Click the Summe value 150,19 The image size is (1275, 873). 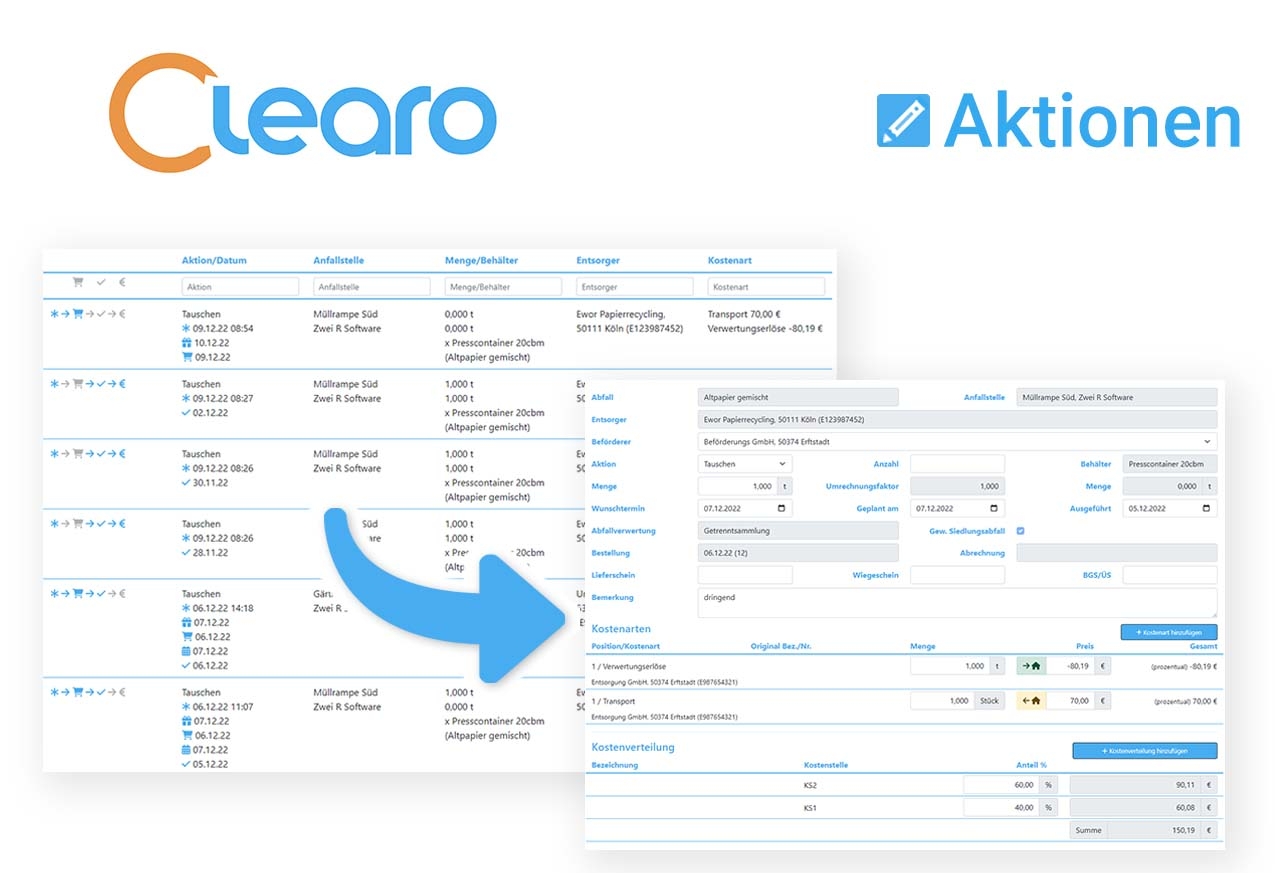1154,830
